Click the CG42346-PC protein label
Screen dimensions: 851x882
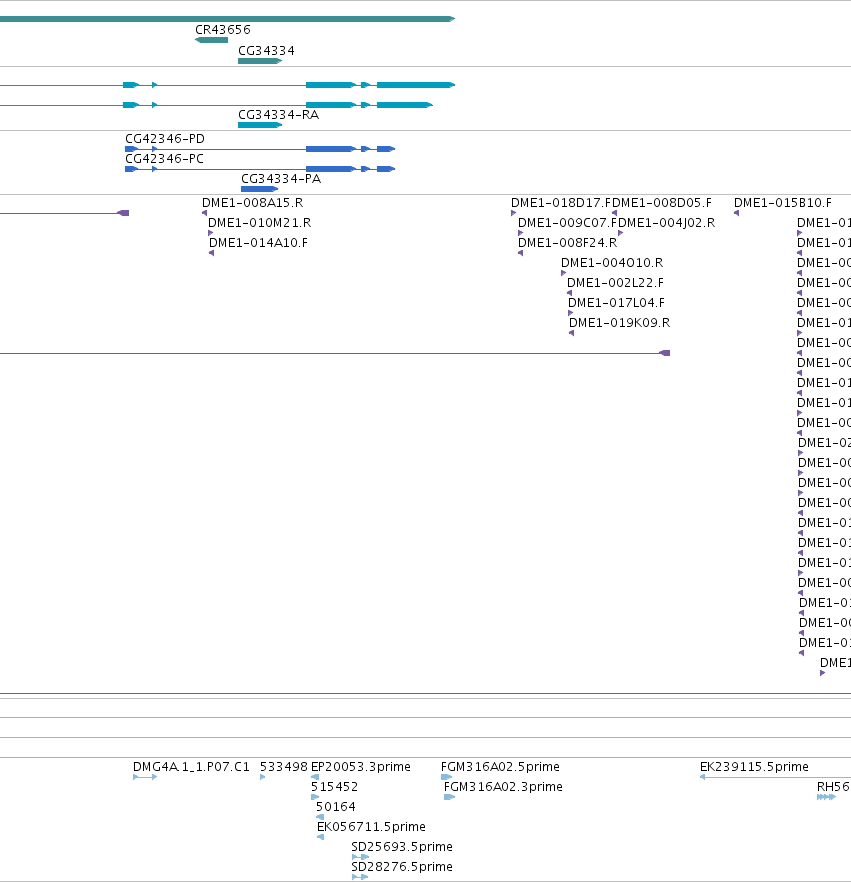click(x=164, y=159)
